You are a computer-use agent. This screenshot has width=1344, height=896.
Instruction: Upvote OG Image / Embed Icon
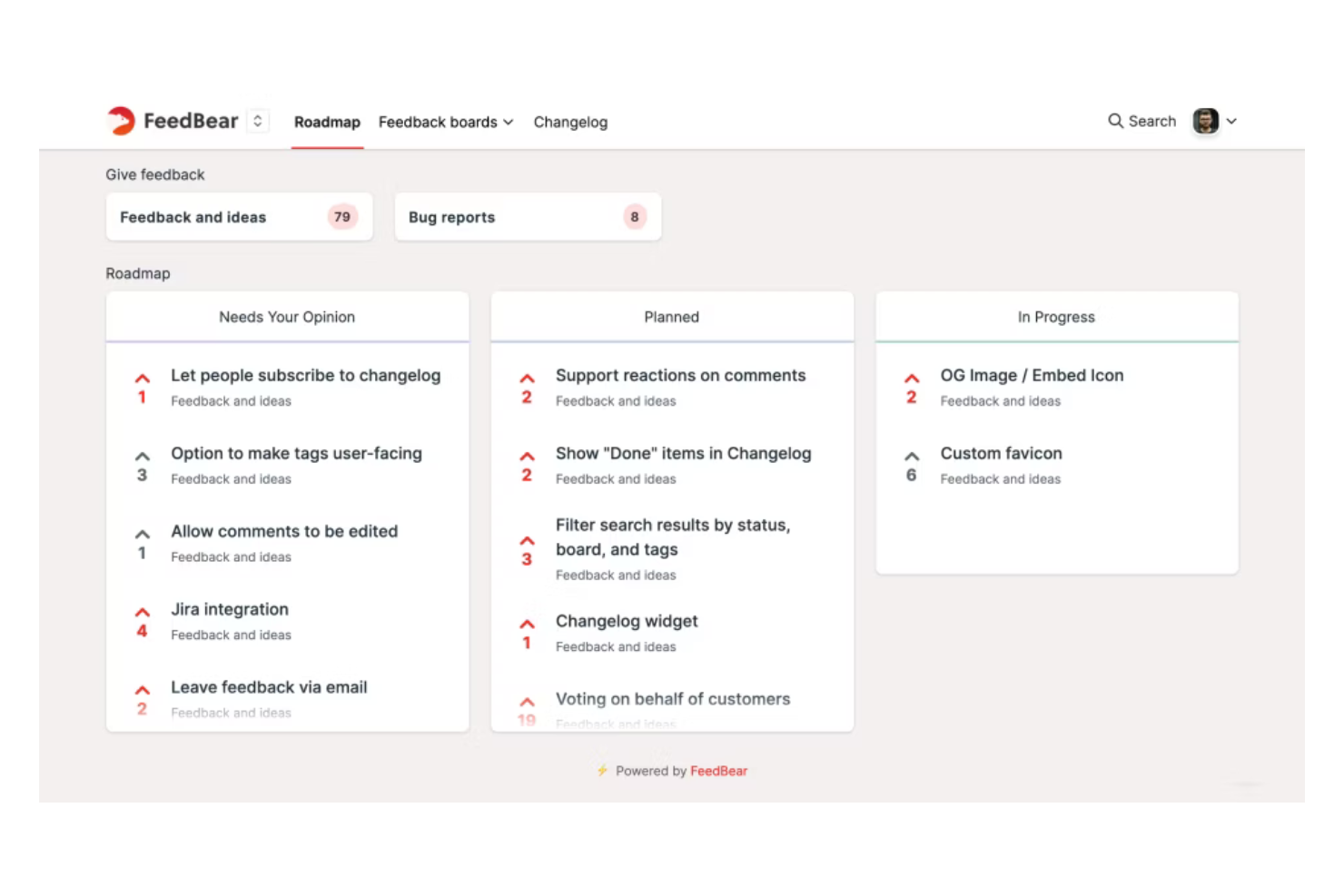(x=912, y=379)
